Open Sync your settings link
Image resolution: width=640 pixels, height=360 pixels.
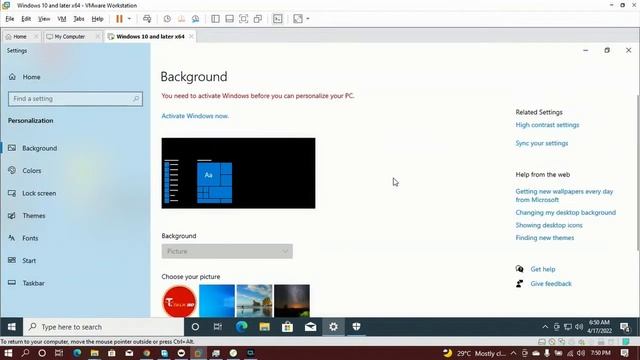click(x=542, y=143)
